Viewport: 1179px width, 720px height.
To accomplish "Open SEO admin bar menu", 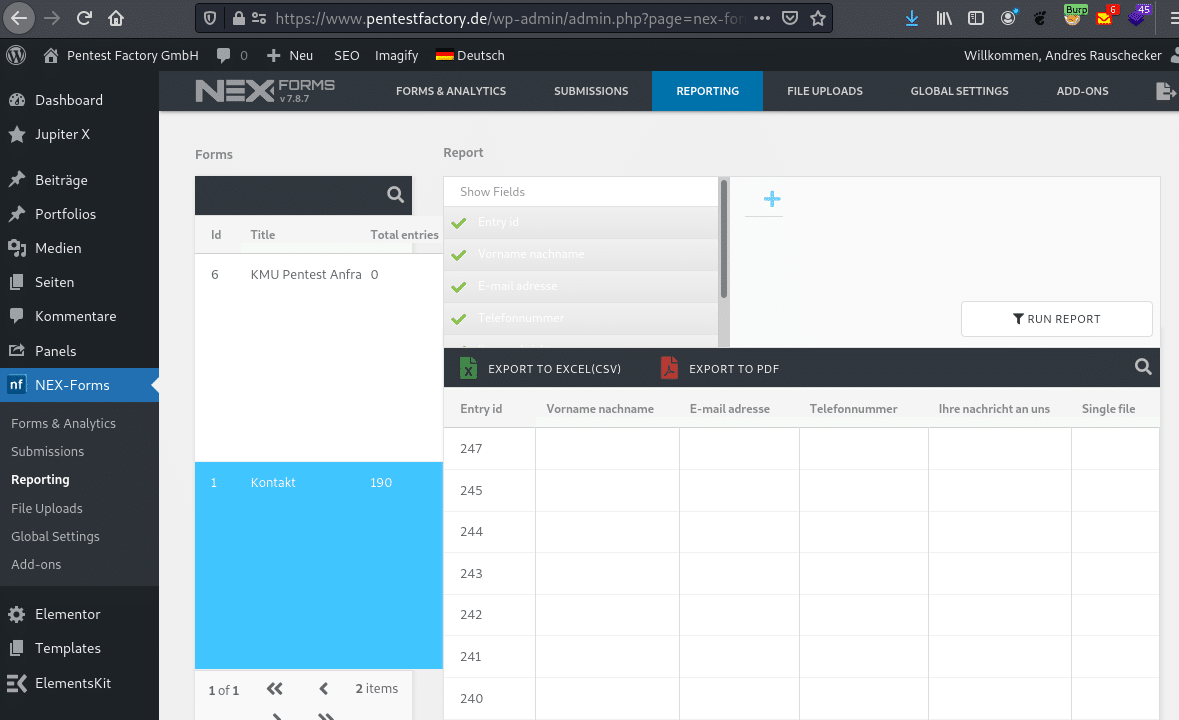I will [347, 56].
